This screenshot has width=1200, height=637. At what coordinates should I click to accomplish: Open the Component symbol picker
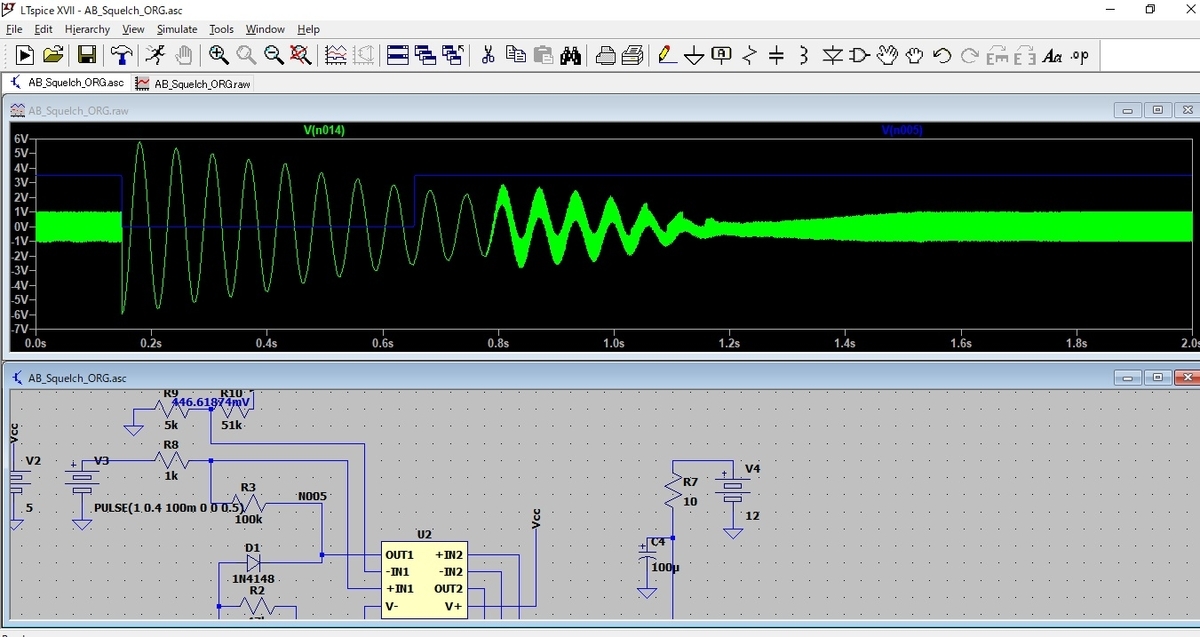point(858,56)
